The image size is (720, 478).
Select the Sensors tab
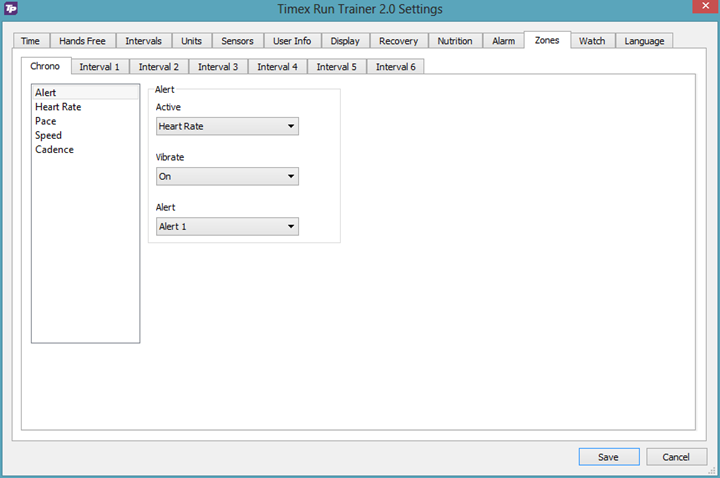click(x=237, y=41)
